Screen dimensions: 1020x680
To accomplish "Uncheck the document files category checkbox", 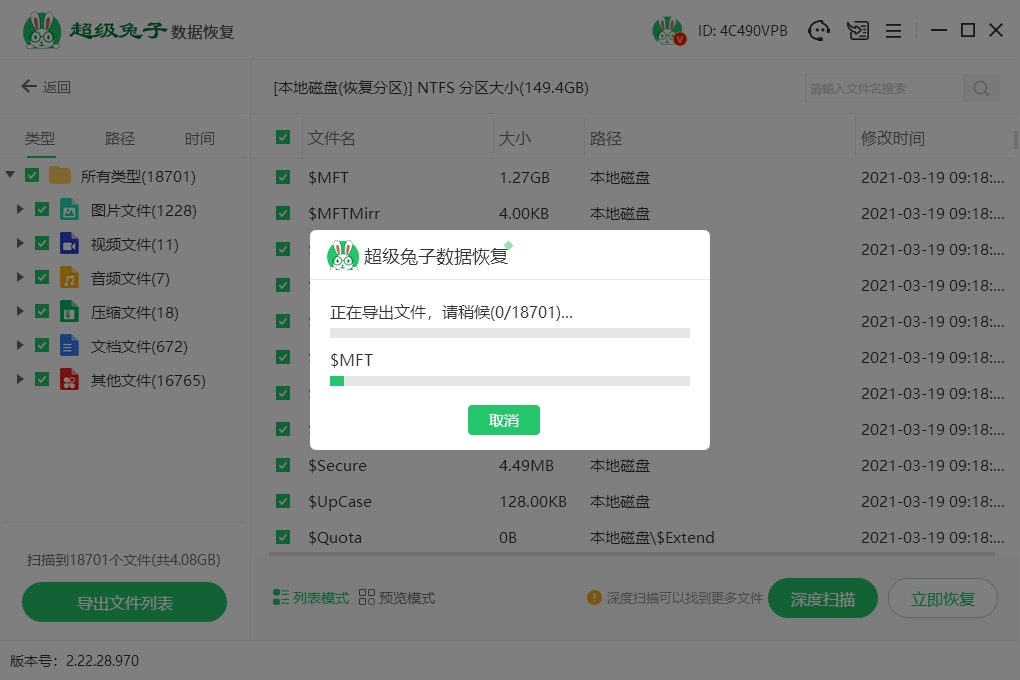I will pyautogui.click(x=42, y=346).
